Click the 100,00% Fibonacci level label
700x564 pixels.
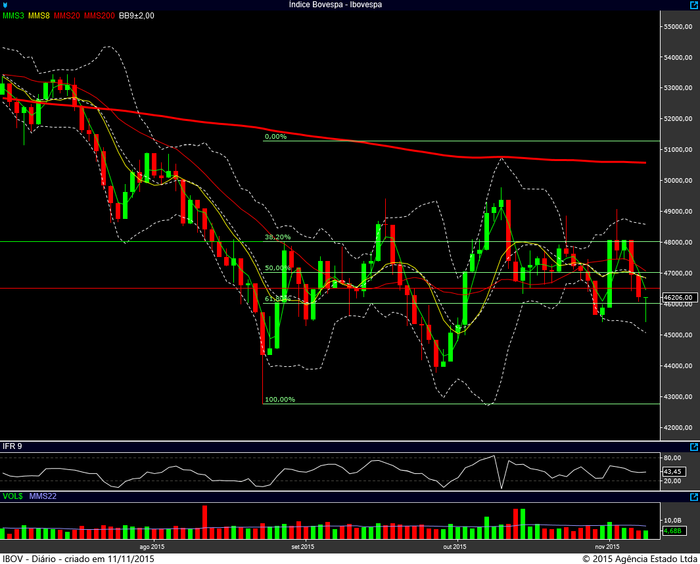(279, 400)
